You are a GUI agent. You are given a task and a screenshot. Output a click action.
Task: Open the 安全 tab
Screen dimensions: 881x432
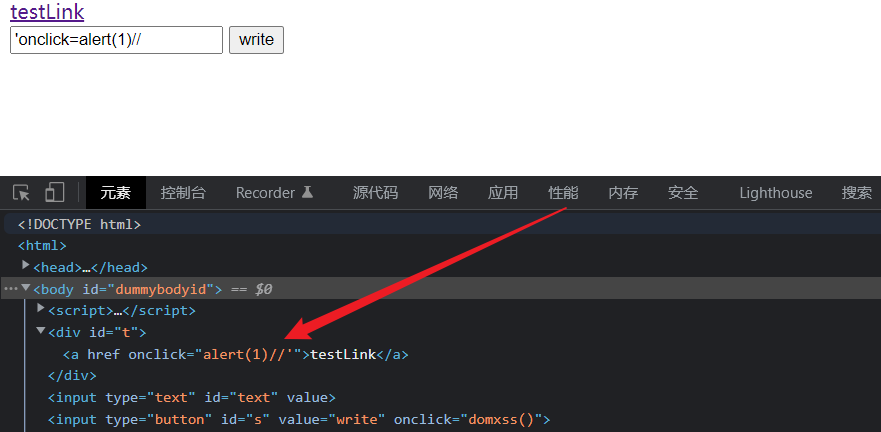click(x=683, y=193)
